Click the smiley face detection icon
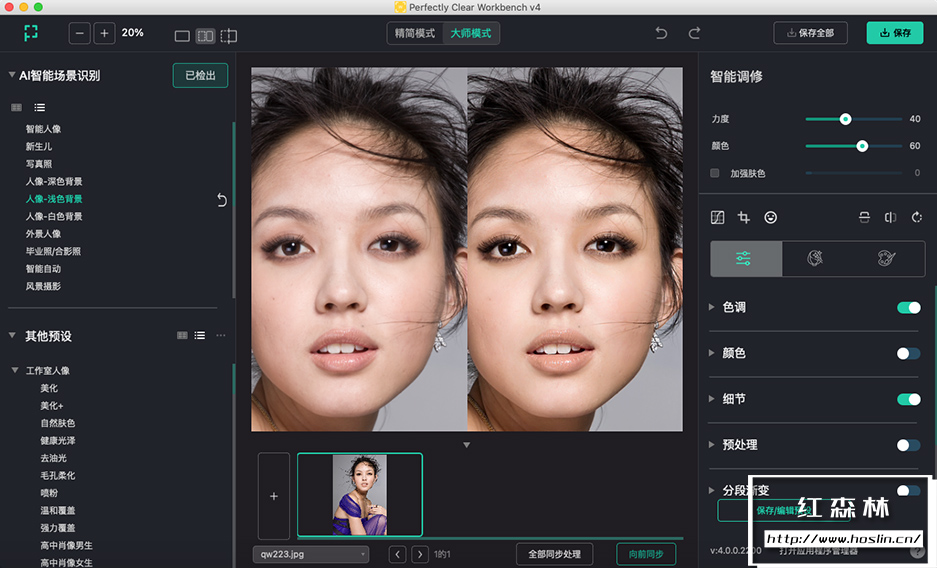Image resolution: width=937 pixels, height=568 pixels. (x=771, y=217)
